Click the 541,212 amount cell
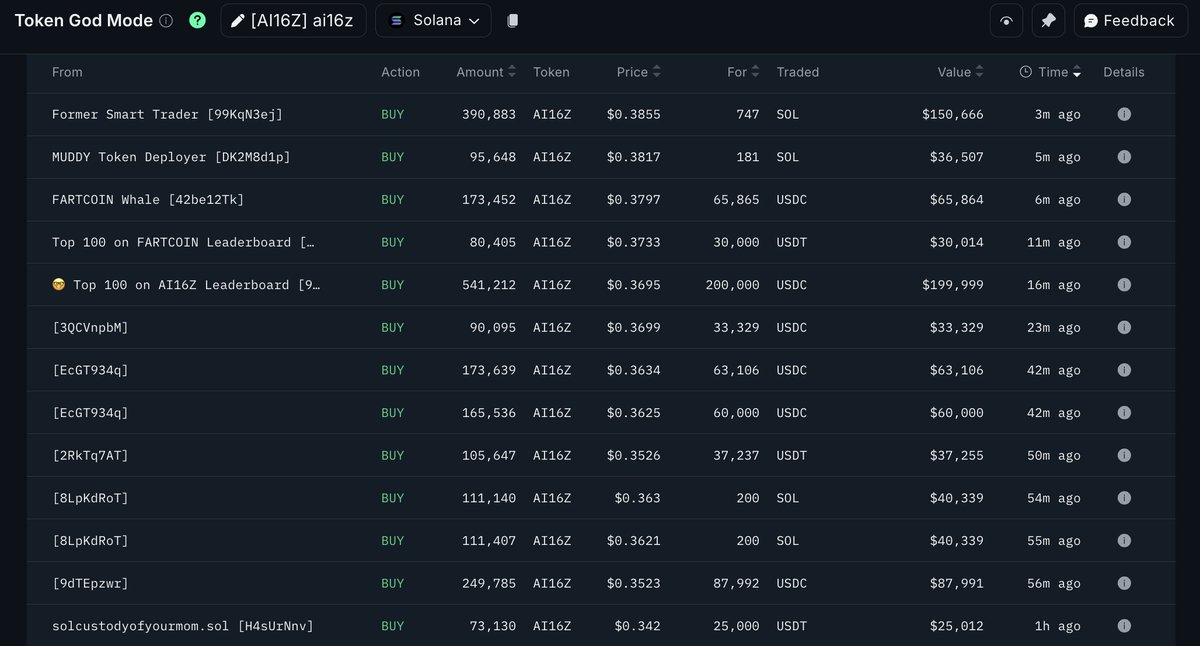 point(489,285)
